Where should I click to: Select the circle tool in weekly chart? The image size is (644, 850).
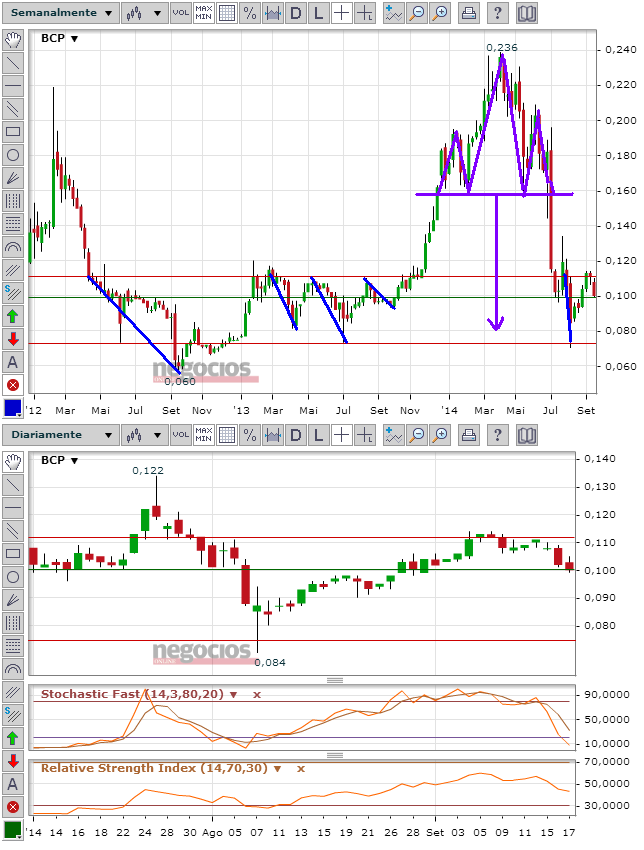(12, 155)
